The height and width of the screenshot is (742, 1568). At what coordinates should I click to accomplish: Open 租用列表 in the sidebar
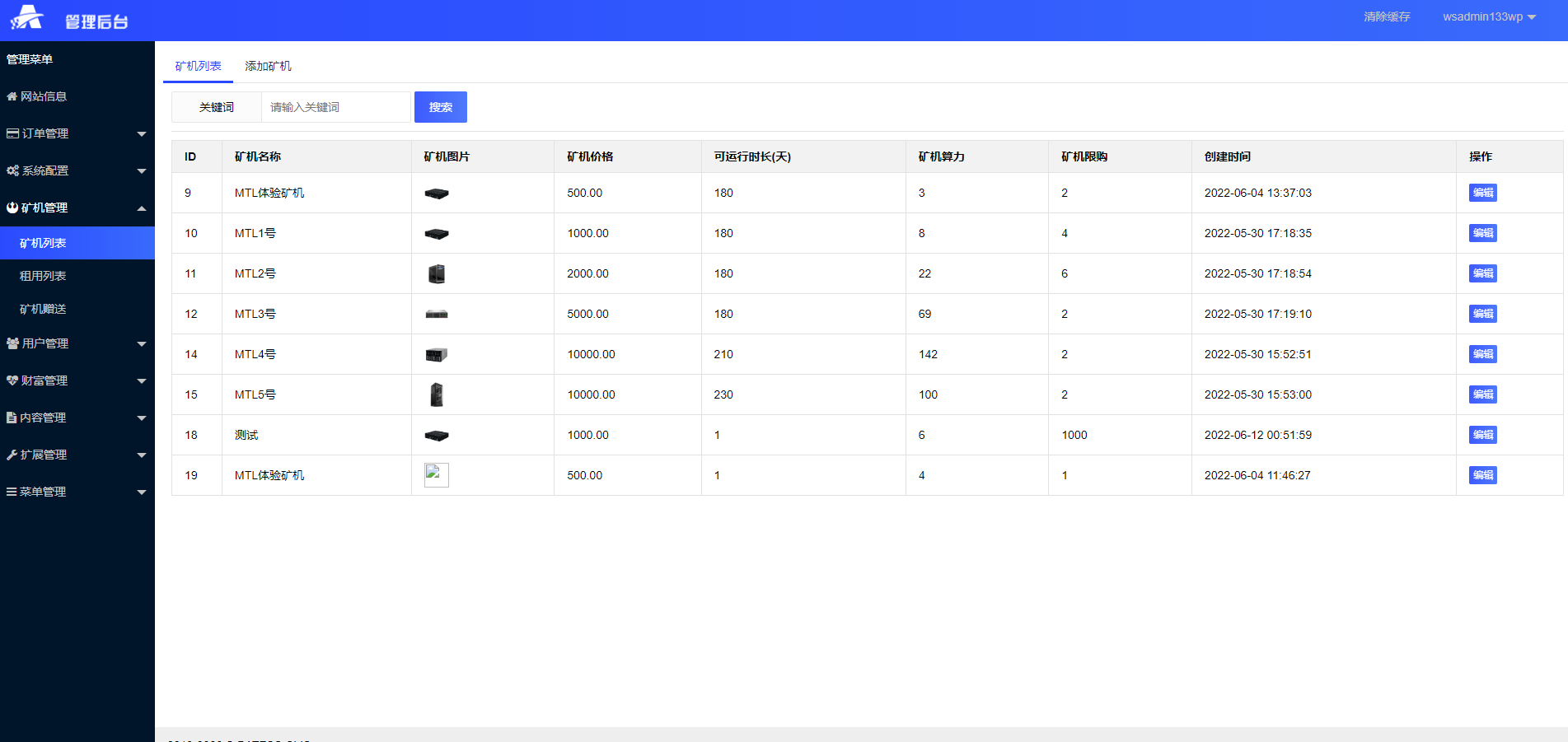[43, 276]
